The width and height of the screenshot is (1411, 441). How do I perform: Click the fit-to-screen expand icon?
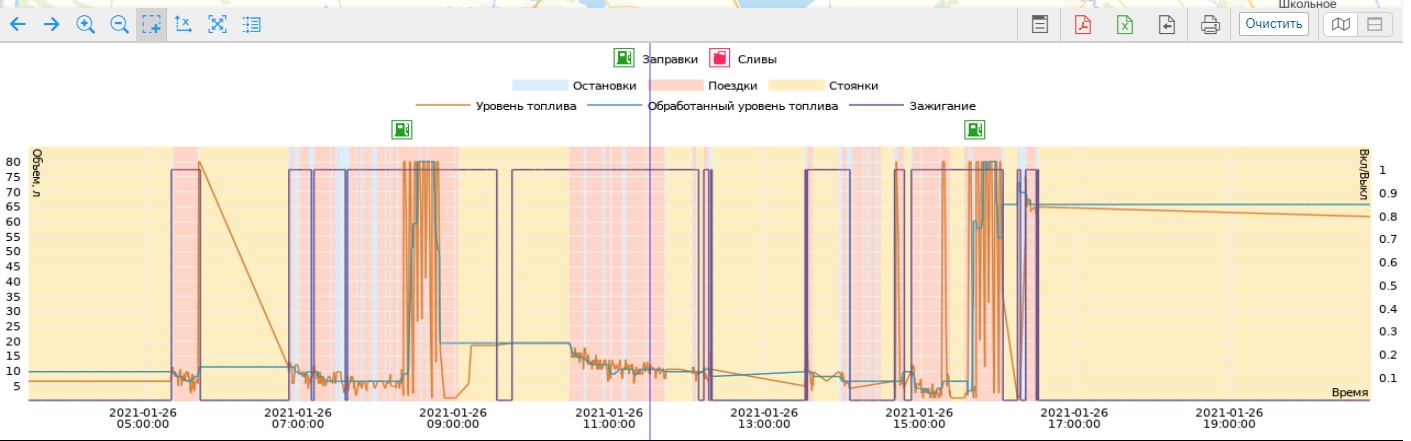click(217, 25)
